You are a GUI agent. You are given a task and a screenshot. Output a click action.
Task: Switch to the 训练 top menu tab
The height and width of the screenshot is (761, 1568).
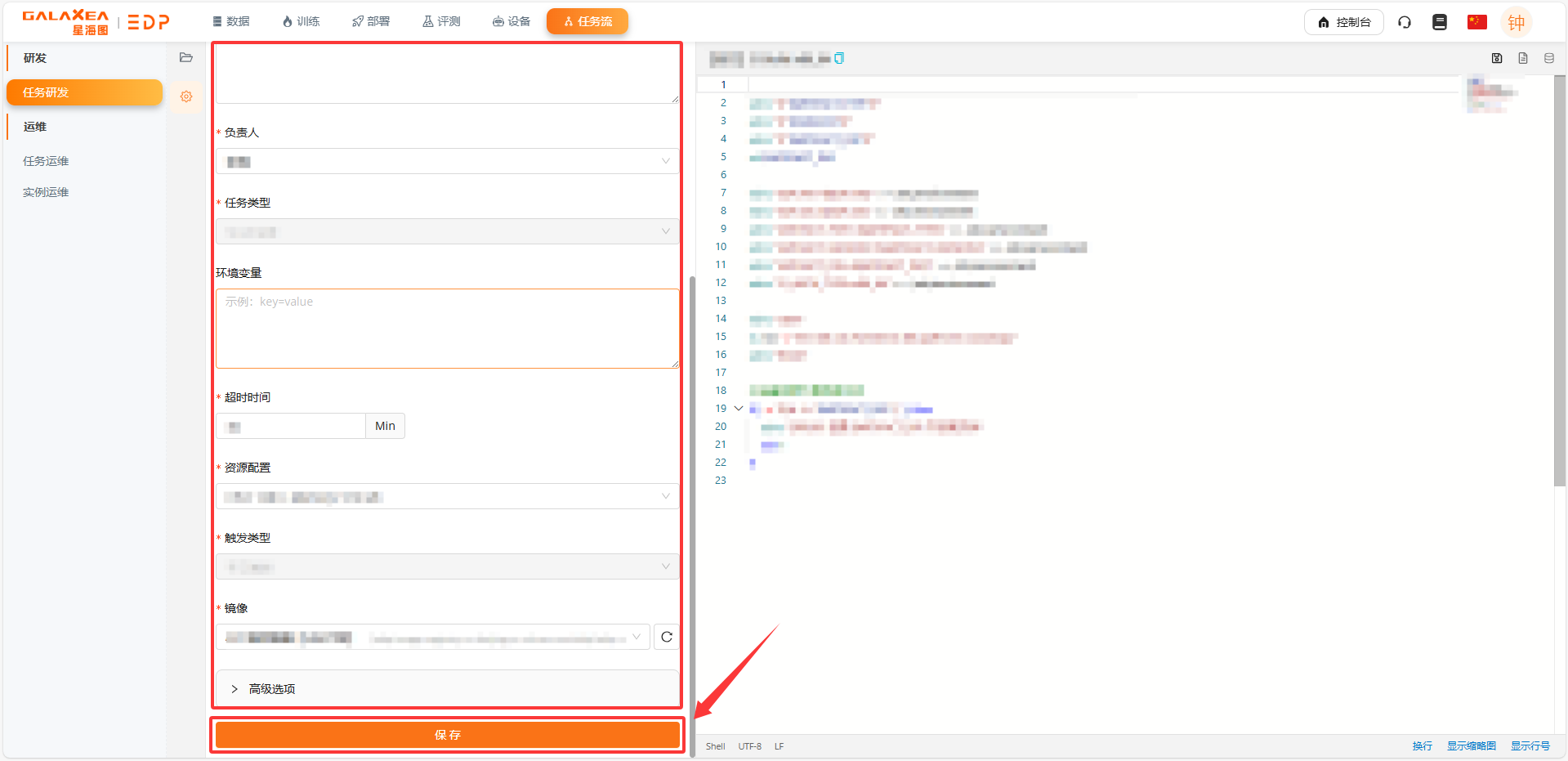pos(301,21)
